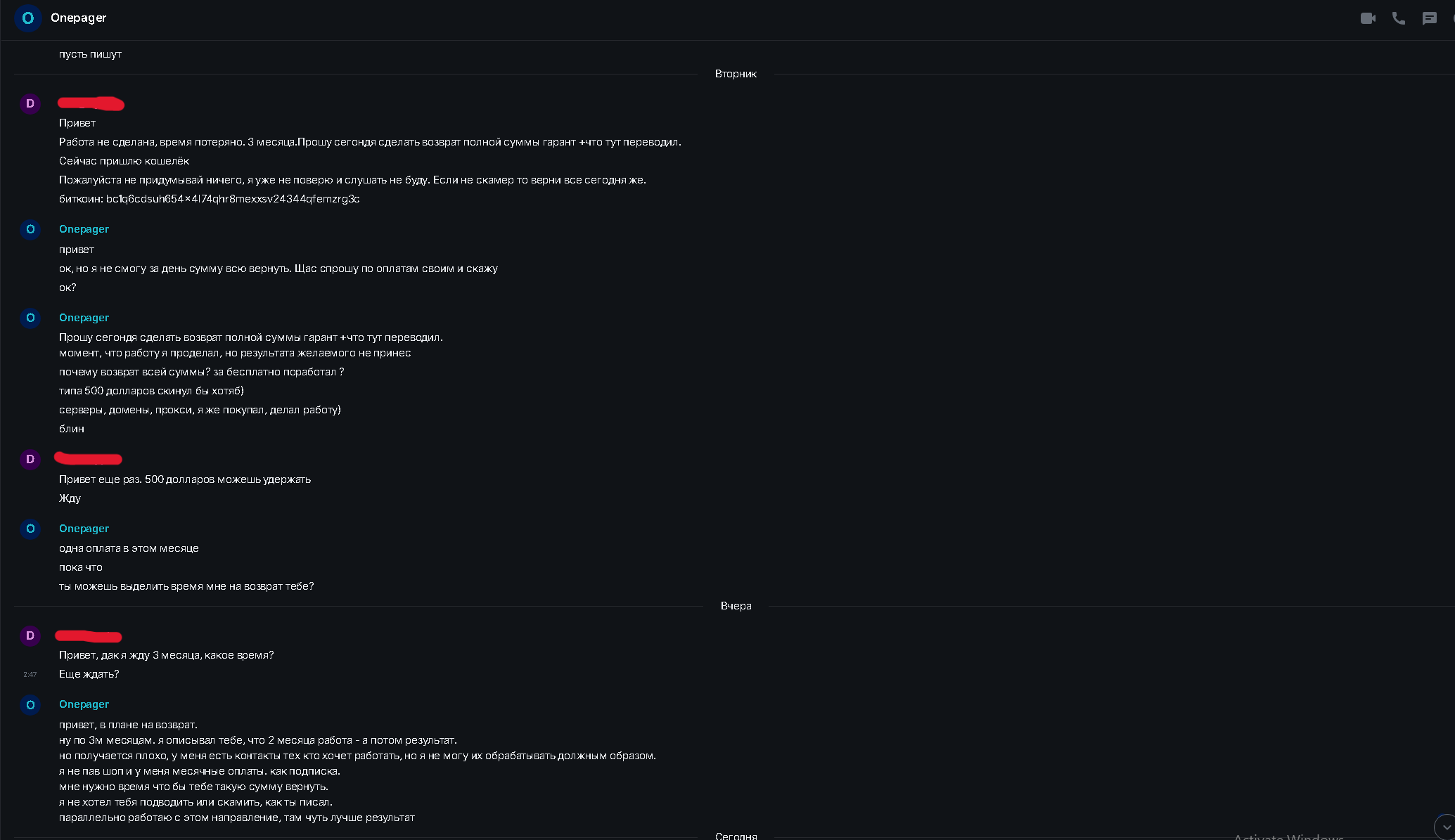Click the Onepager avatar in the header

click(x=28, y=18)
